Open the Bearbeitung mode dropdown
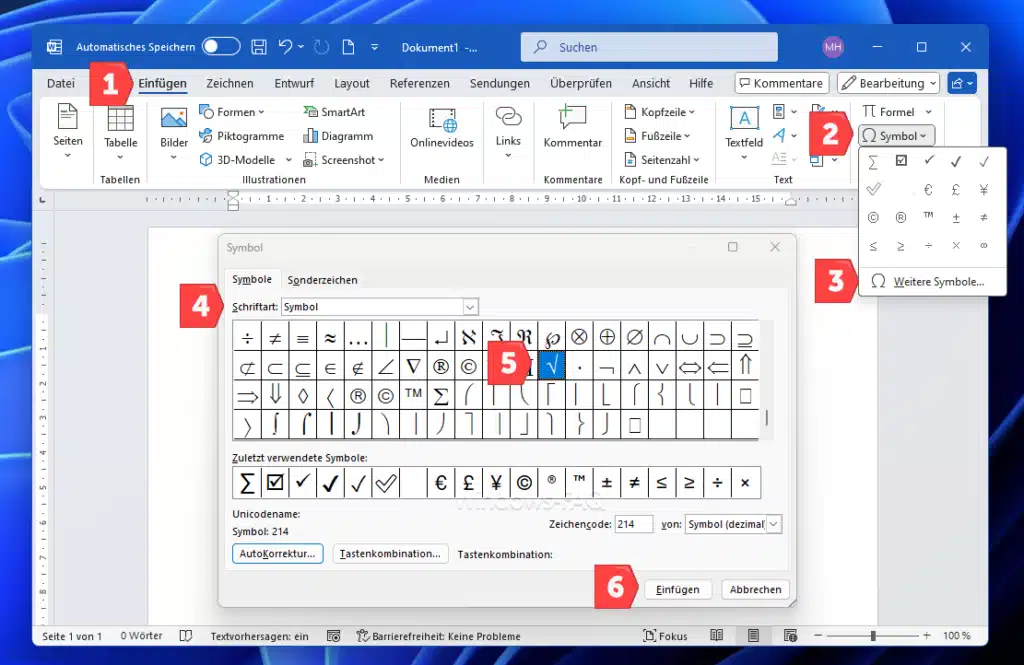 coord(889,83)
